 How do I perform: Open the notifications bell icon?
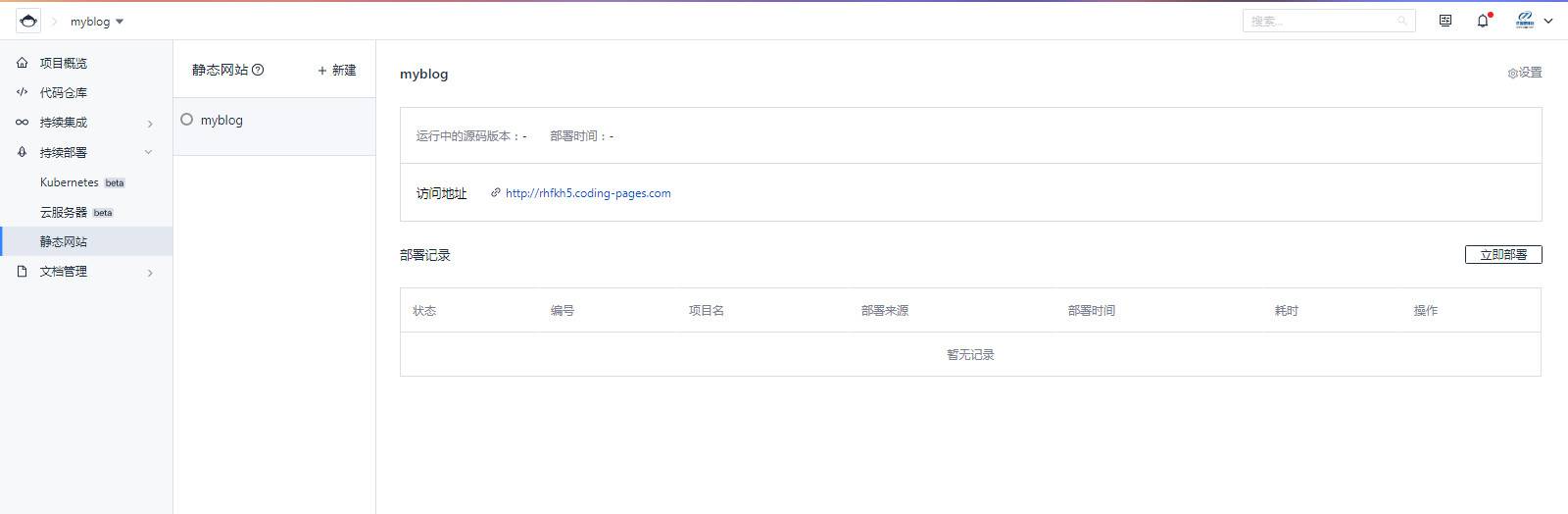pyautogui.click(x=1483, y=21)
